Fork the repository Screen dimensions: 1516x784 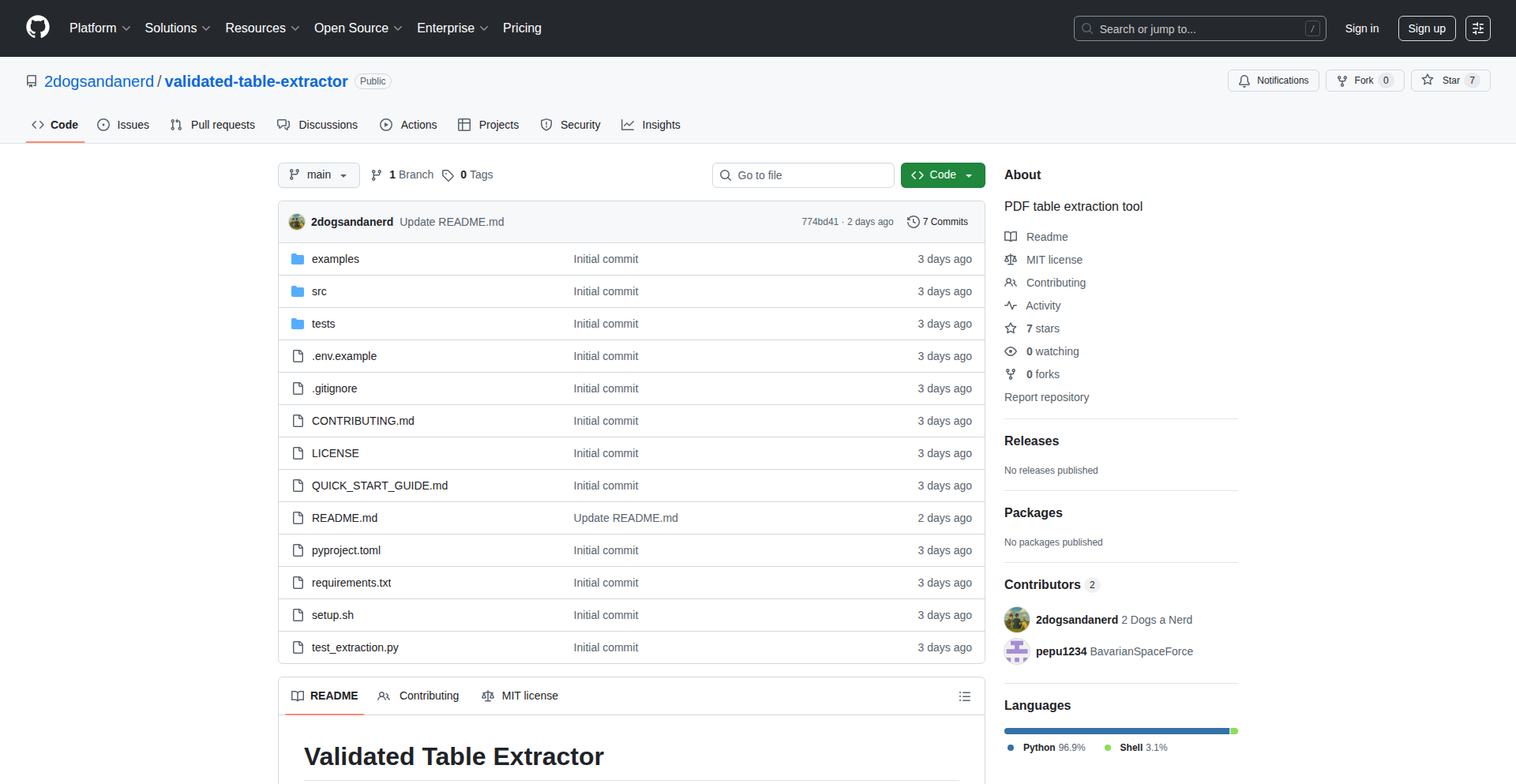pyautogui.click(x=1364, y=81)
